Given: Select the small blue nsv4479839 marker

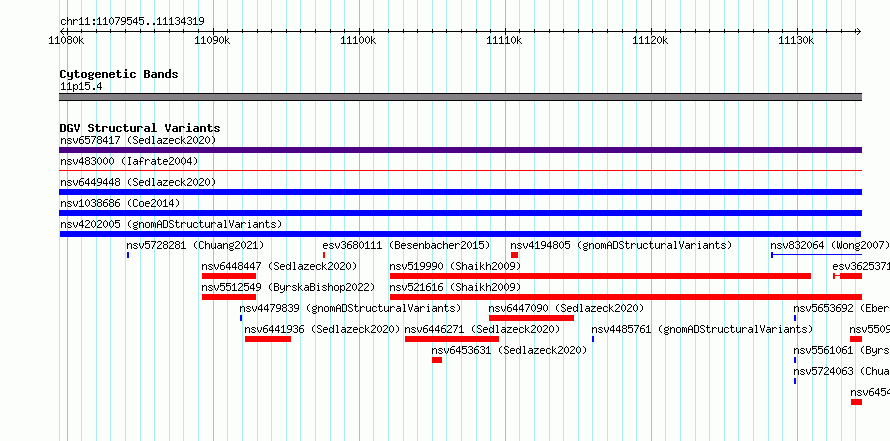Looking at the screenshot, I should [241, 318].
